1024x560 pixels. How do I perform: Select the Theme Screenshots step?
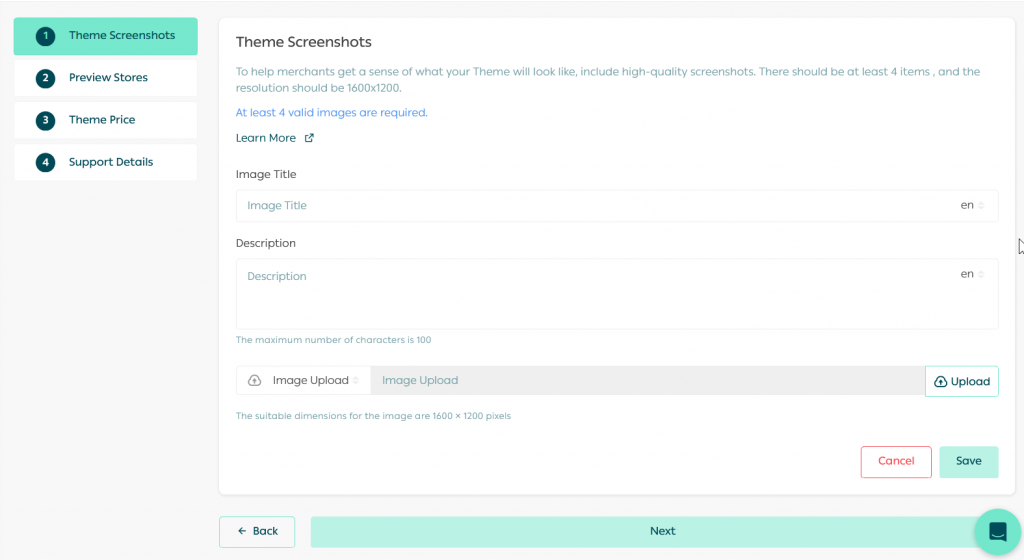121,36
